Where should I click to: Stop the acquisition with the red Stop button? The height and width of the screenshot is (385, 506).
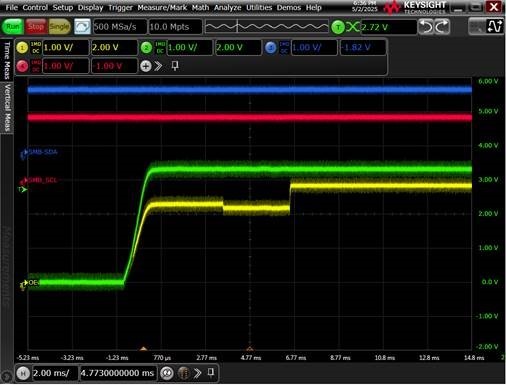pos(36,27)
